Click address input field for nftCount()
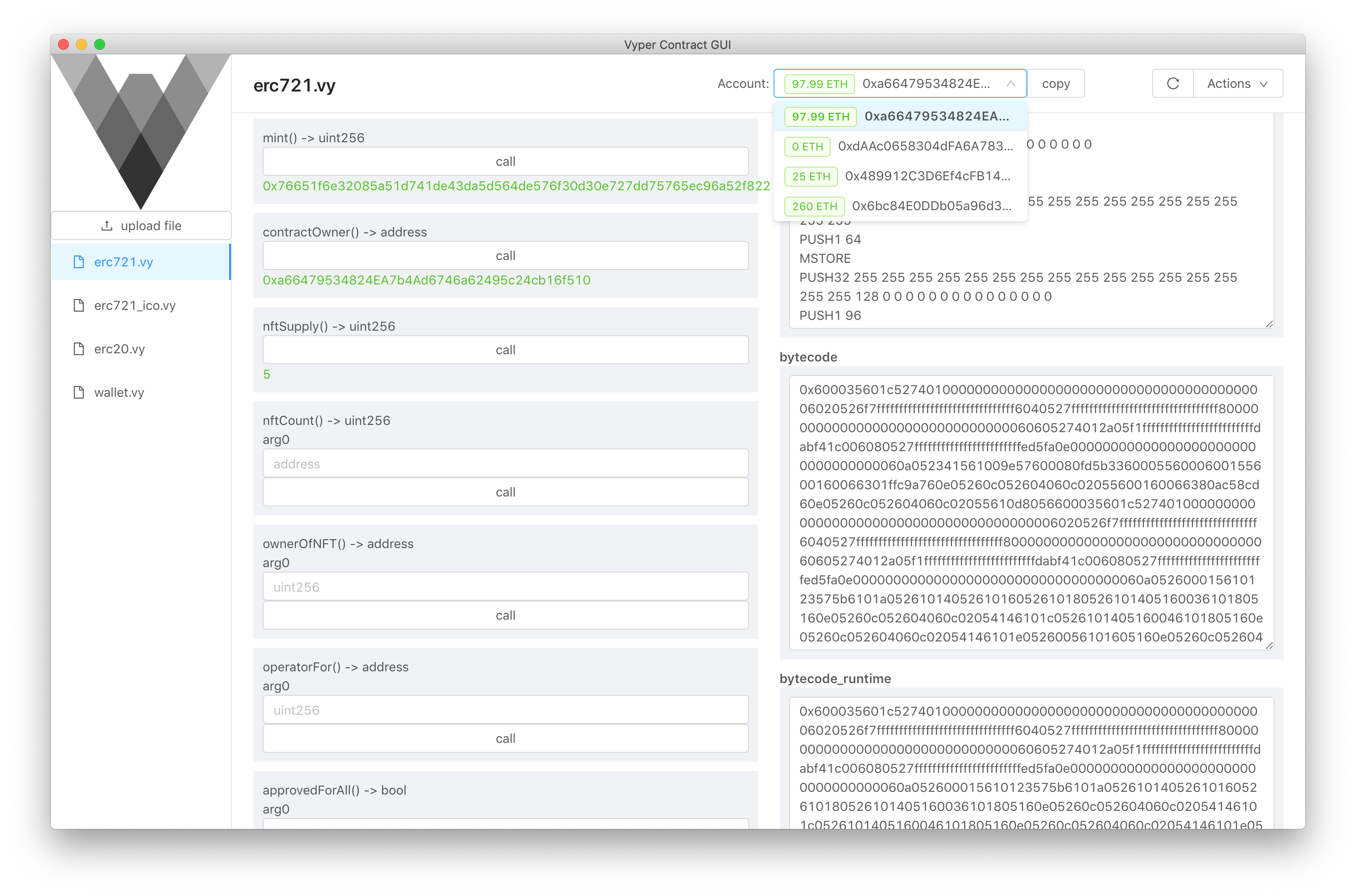This screenshot has height=896, width=1356. tap(504, 463)
